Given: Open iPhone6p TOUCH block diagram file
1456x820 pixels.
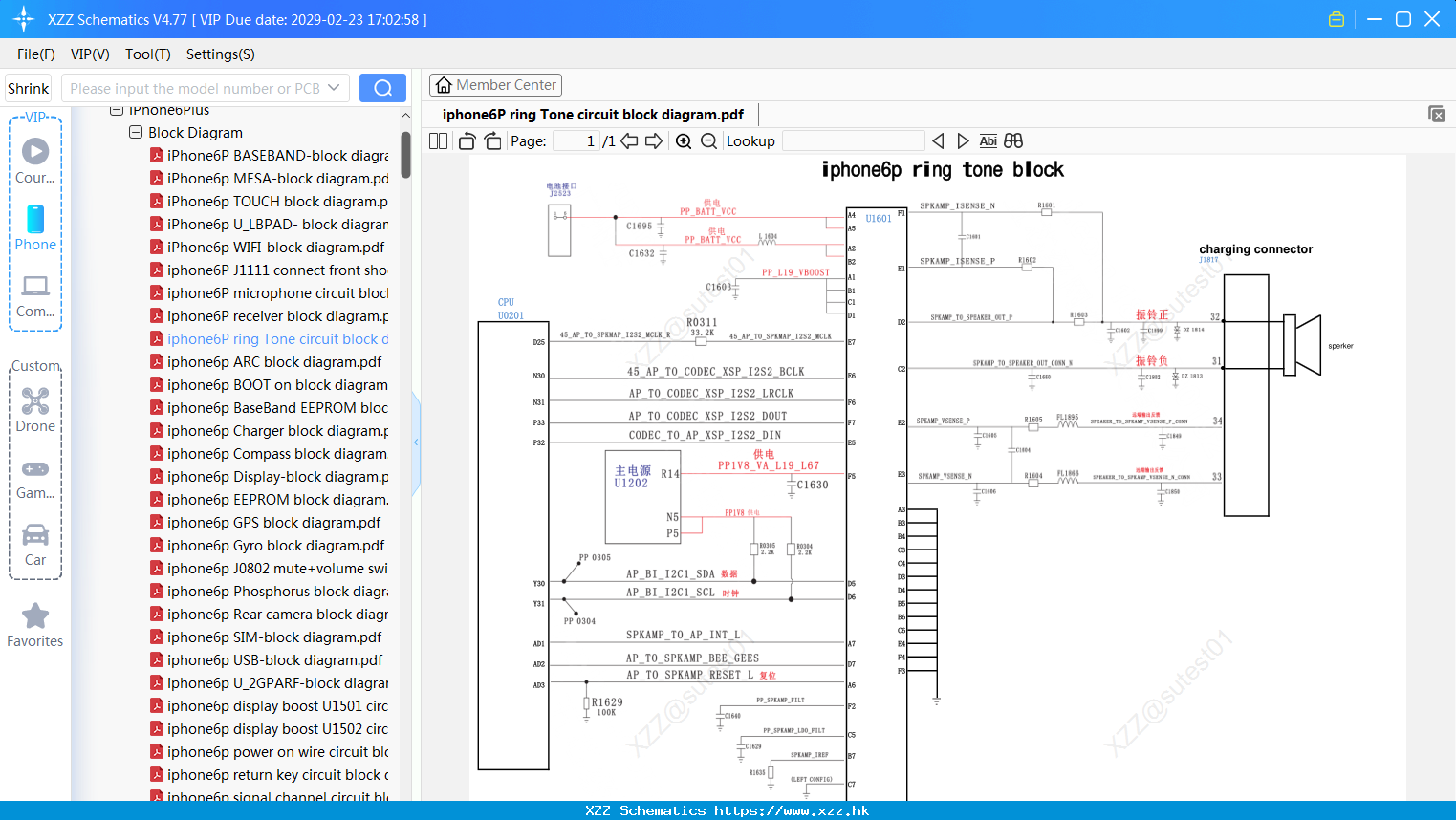Looking at the screenshot, I should click(x=269, y=201).
